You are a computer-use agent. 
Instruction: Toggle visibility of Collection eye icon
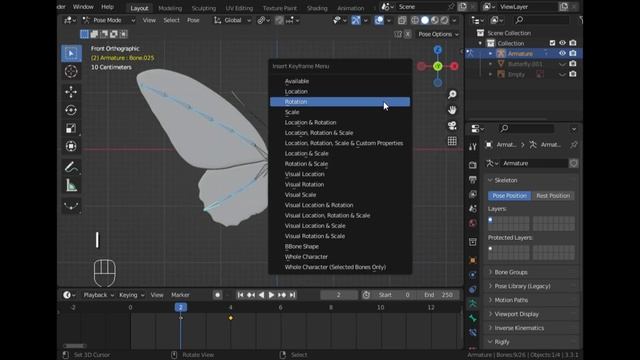562,43
